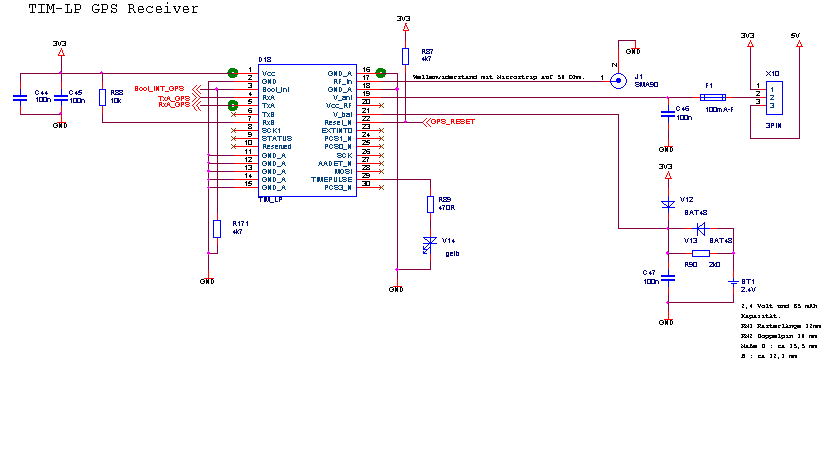
Task: Click the Reset_N pin name
Action: click(338, 122)
